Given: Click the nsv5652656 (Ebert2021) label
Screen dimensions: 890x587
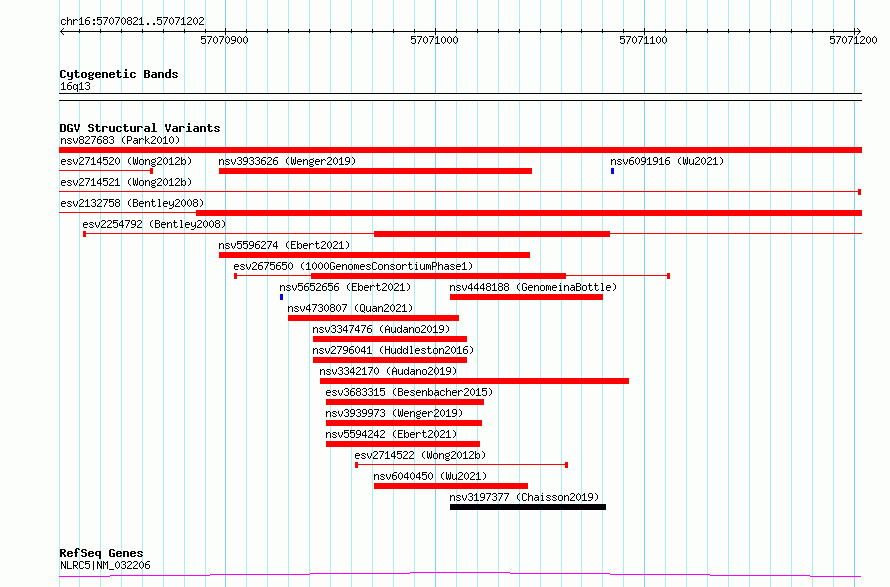Looking at the screenshot, I should [345, 287].
